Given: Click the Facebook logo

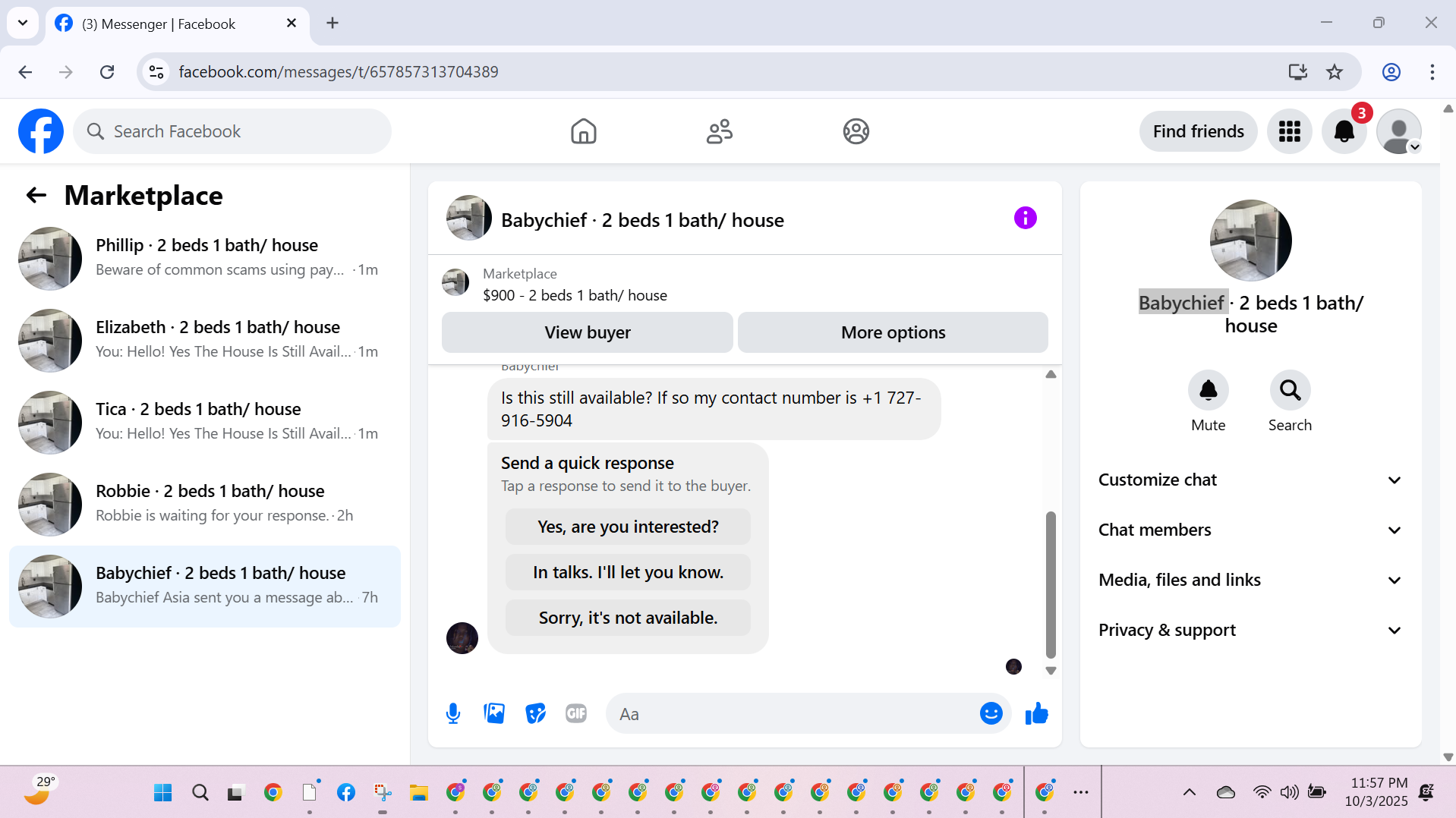Looking at the screenshot, I should coord(41,131).
